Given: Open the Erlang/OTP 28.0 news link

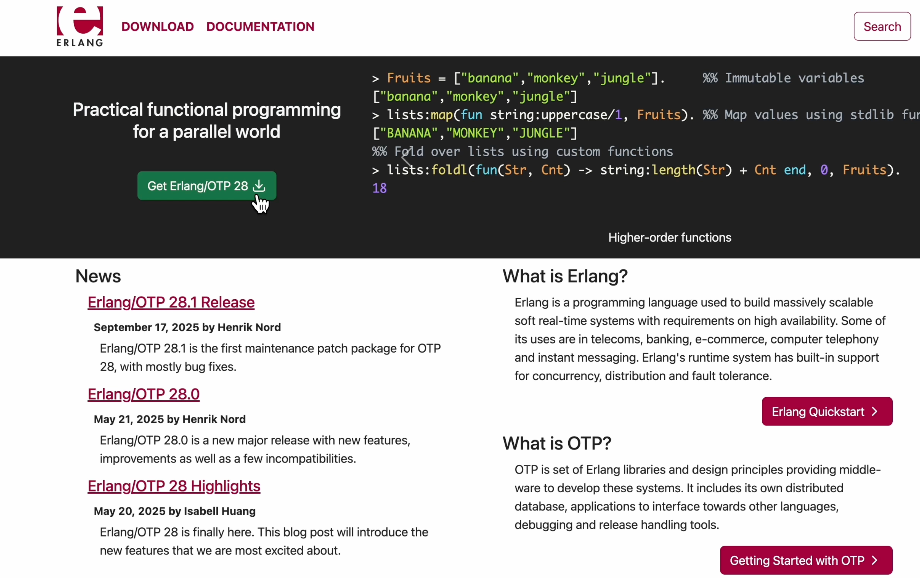Looking at the screenshot, I should click(x=143, y=394).
